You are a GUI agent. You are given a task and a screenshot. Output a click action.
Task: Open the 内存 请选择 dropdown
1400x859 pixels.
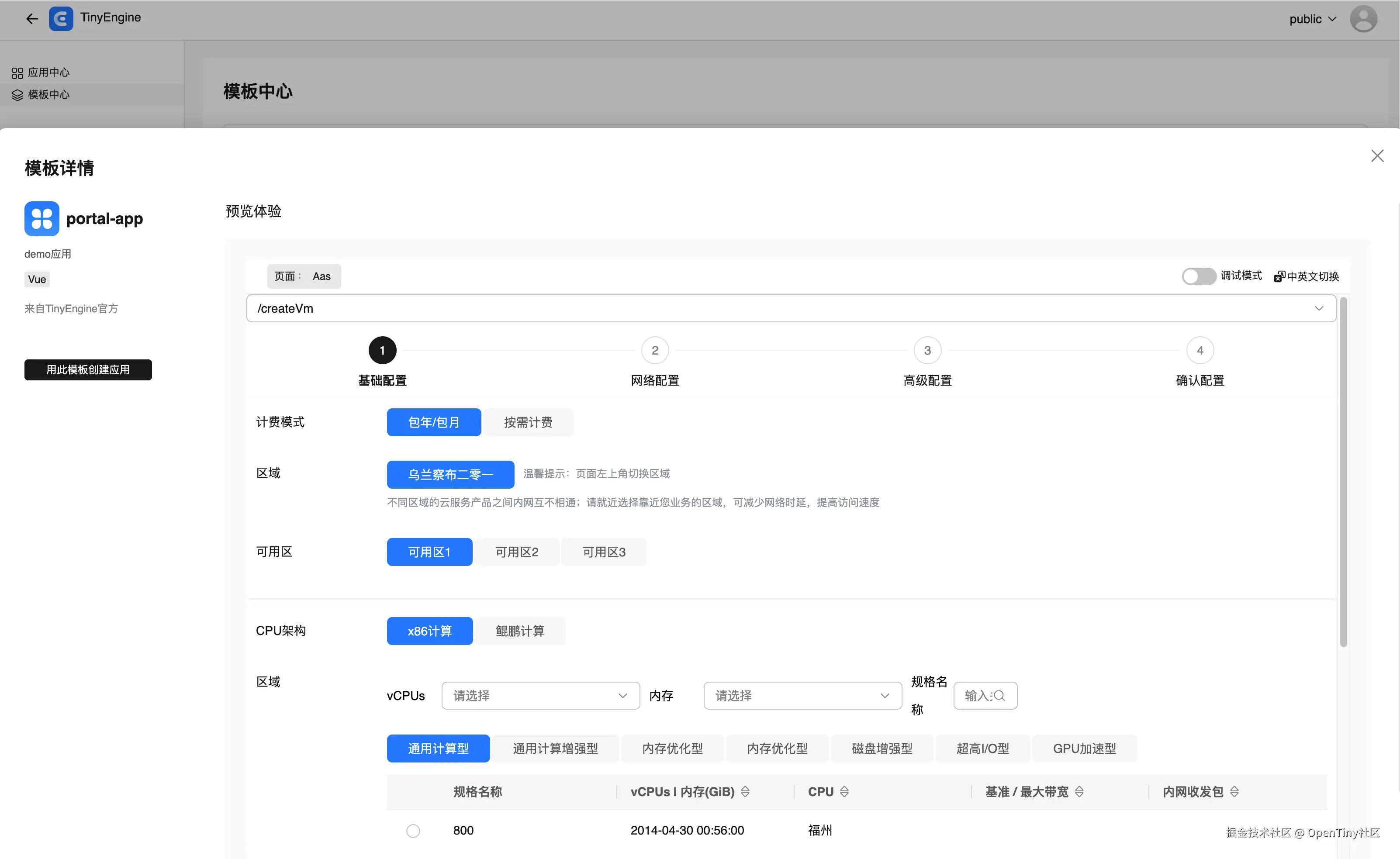click(802, 695)
